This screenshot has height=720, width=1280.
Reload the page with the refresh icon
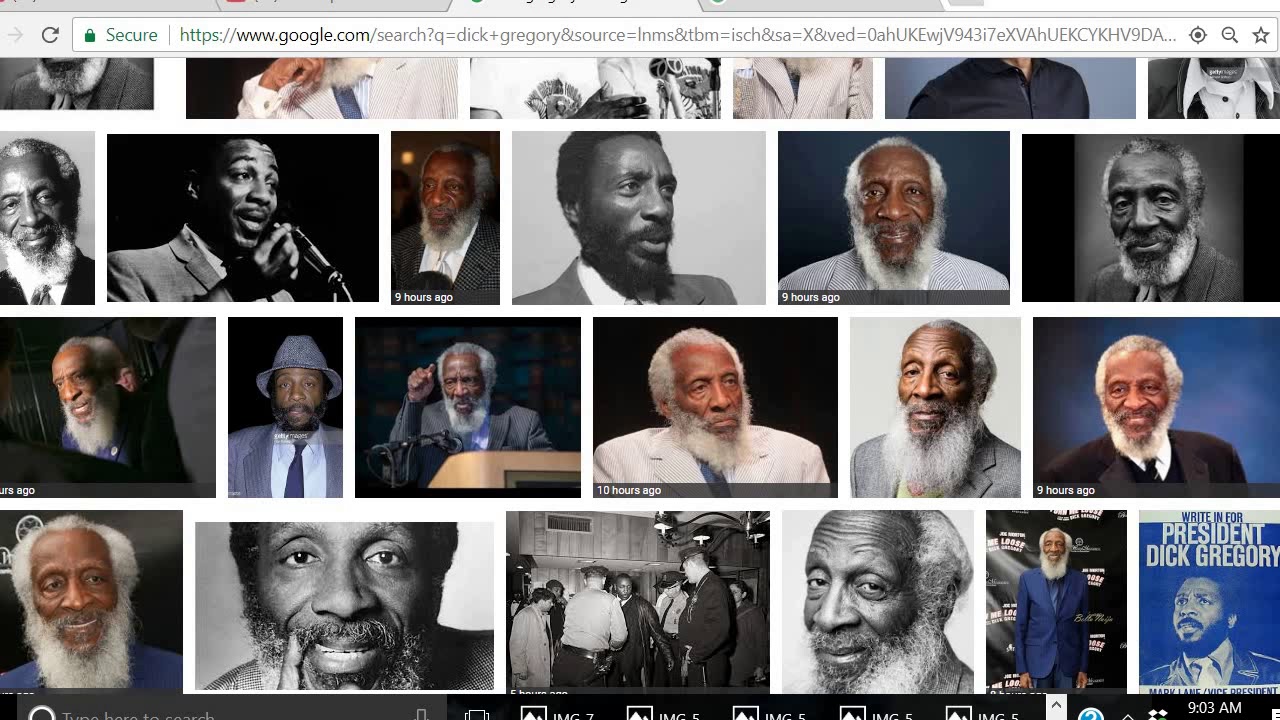(50, 35)
